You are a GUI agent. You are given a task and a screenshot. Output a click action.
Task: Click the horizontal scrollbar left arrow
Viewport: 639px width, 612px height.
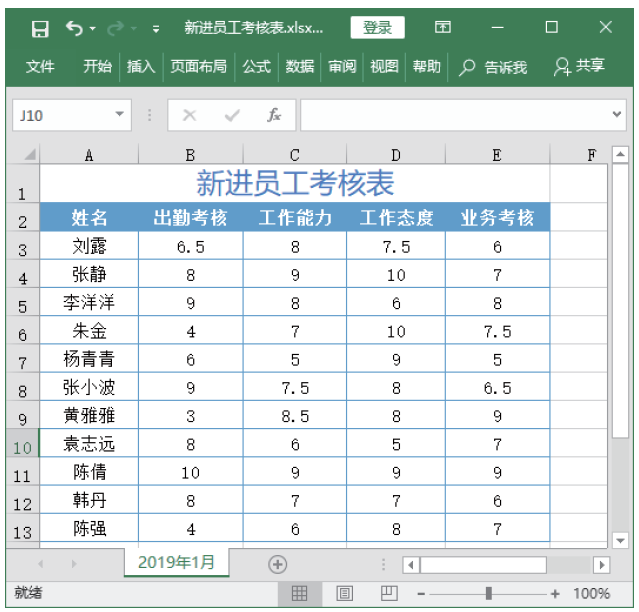(411, 565)
